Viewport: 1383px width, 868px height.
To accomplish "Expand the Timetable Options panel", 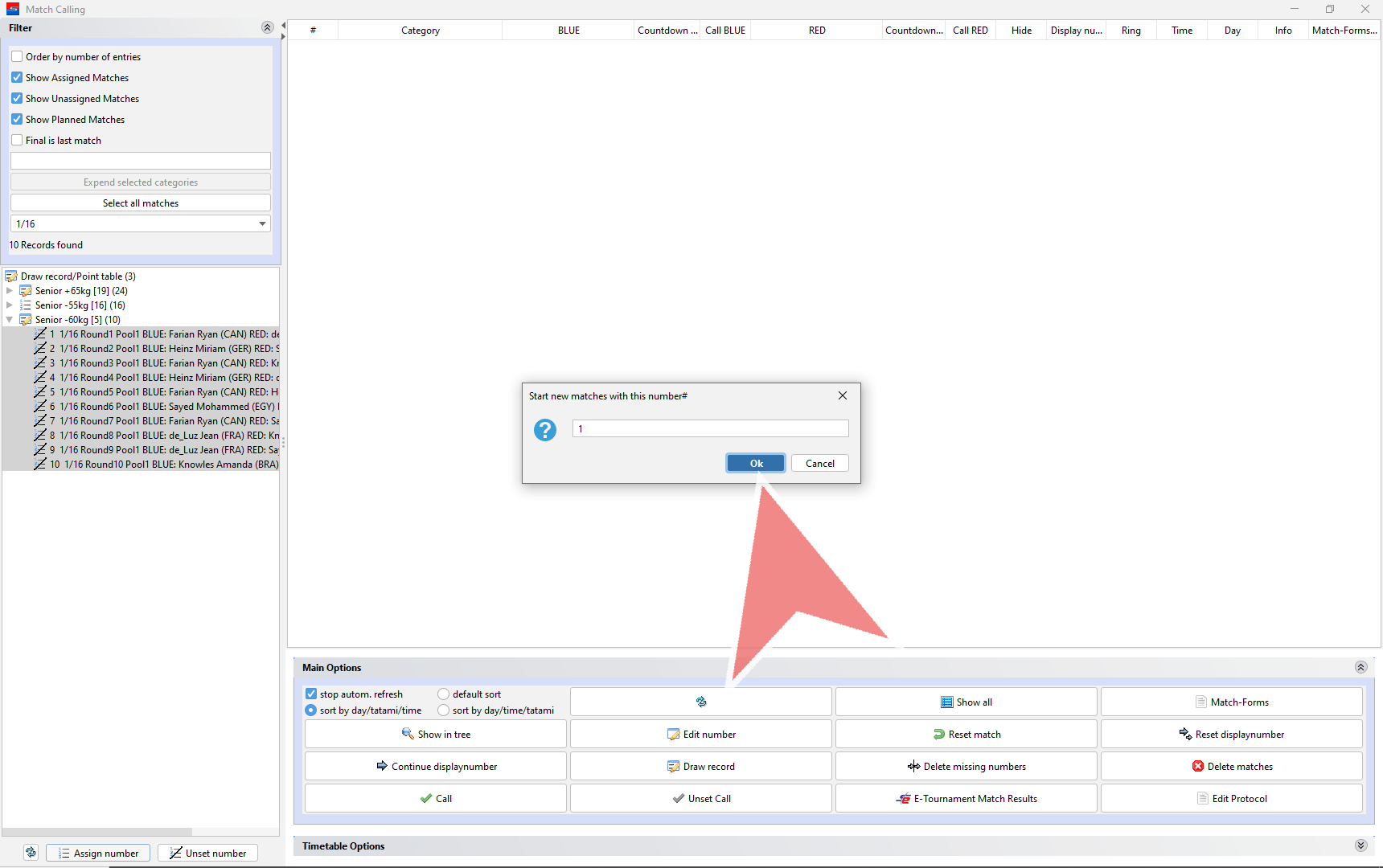I will (x=1360, y=845).
